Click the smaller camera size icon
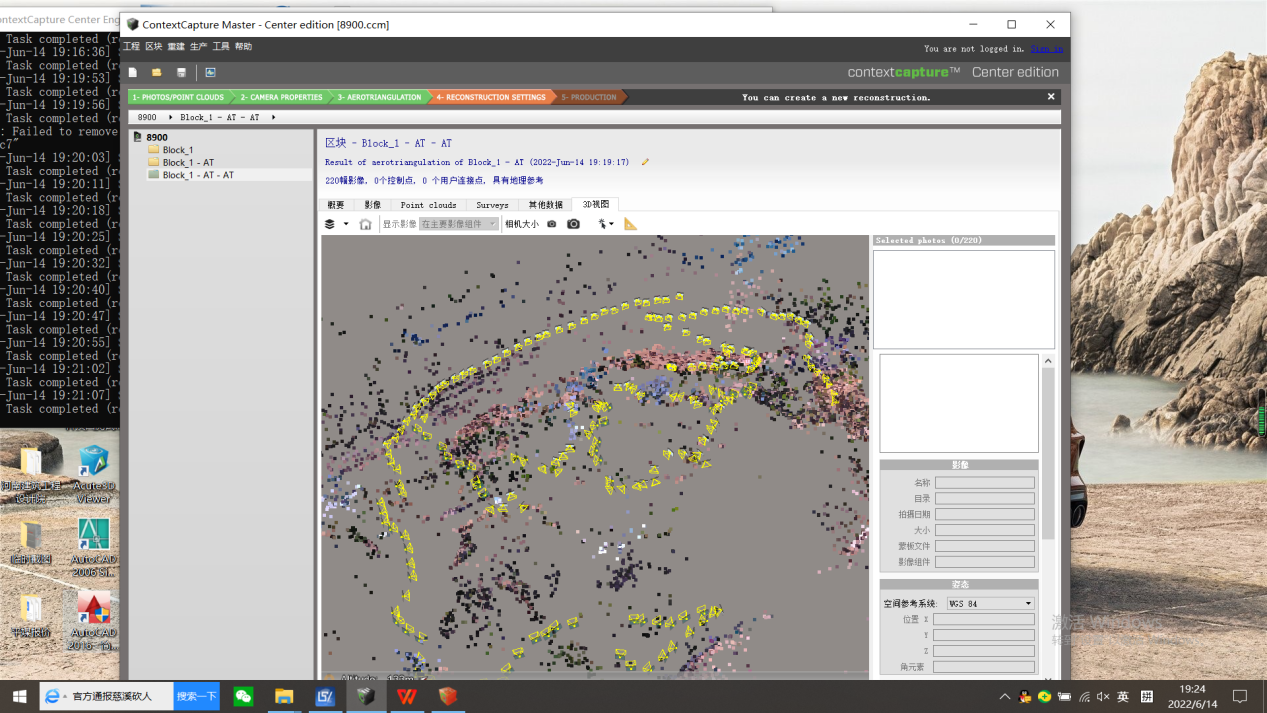 click(x=551, y=224)
